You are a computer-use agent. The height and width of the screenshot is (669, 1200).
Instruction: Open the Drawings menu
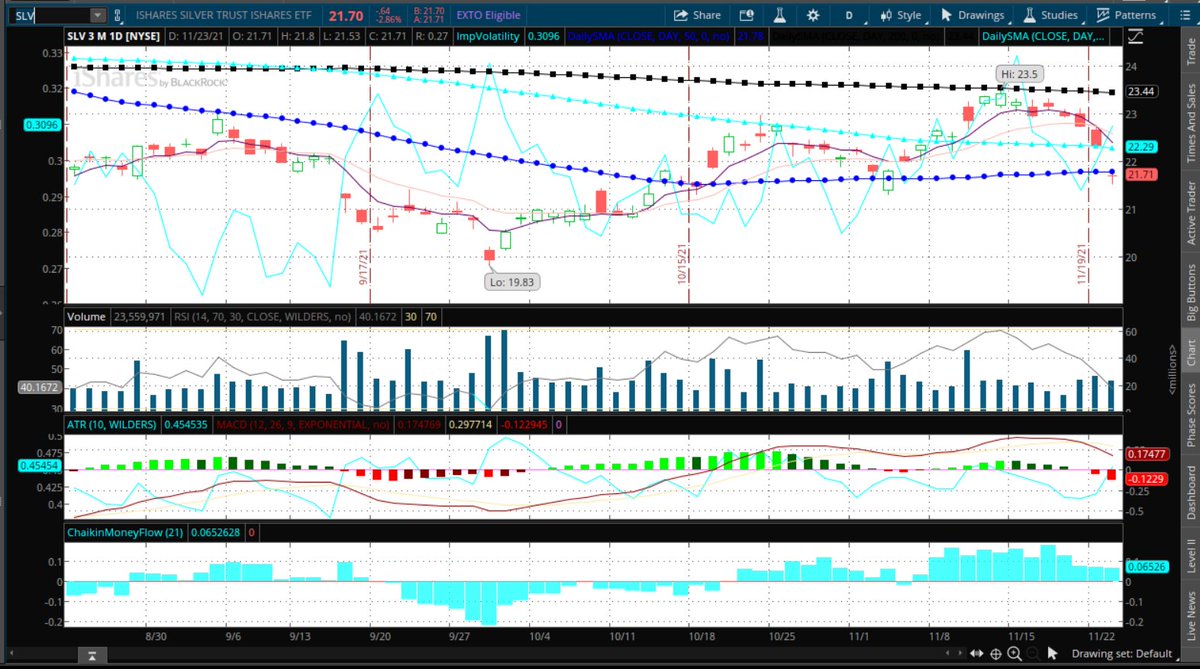point(972,15)
